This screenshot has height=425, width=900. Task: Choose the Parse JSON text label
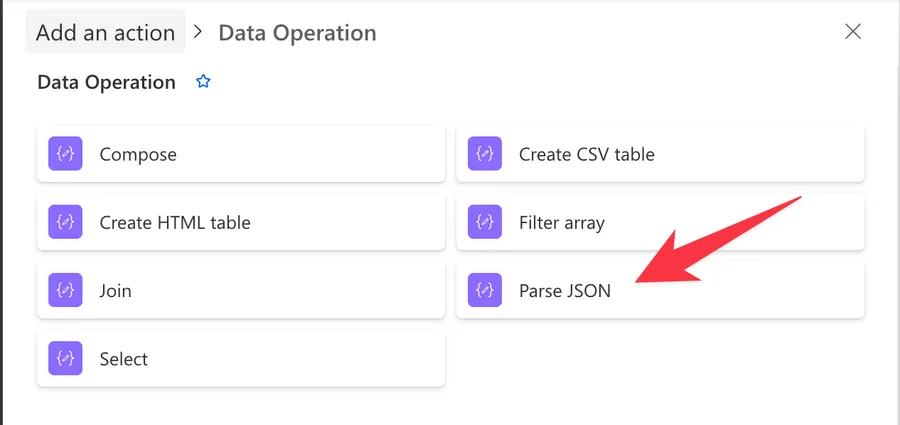point(564,291)
